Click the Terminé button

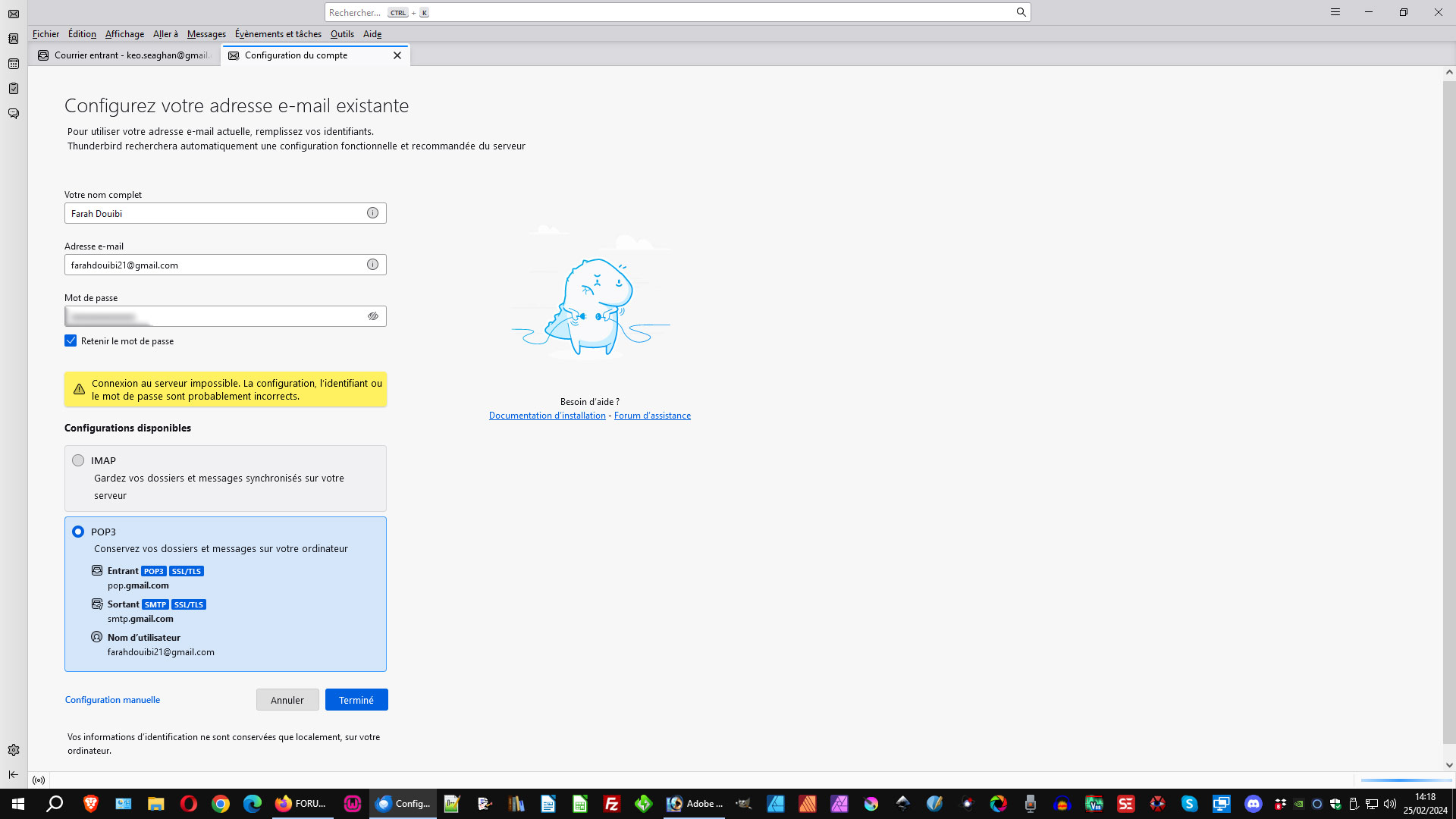coord(356,700)
